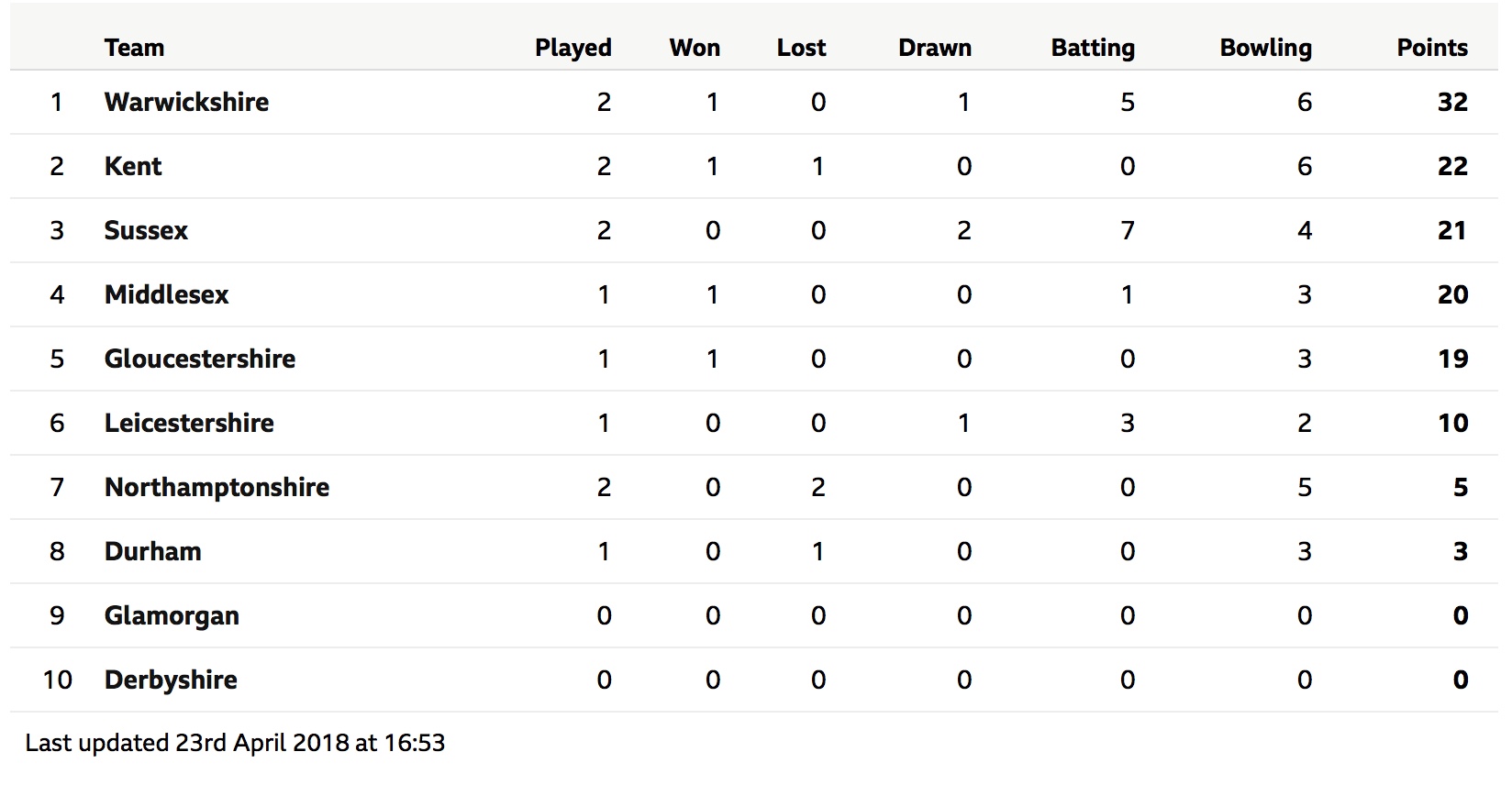Click the Team column header
The width and height of the screenshot is (1512, 785).
pyautogui.click(x=134, y=48)
